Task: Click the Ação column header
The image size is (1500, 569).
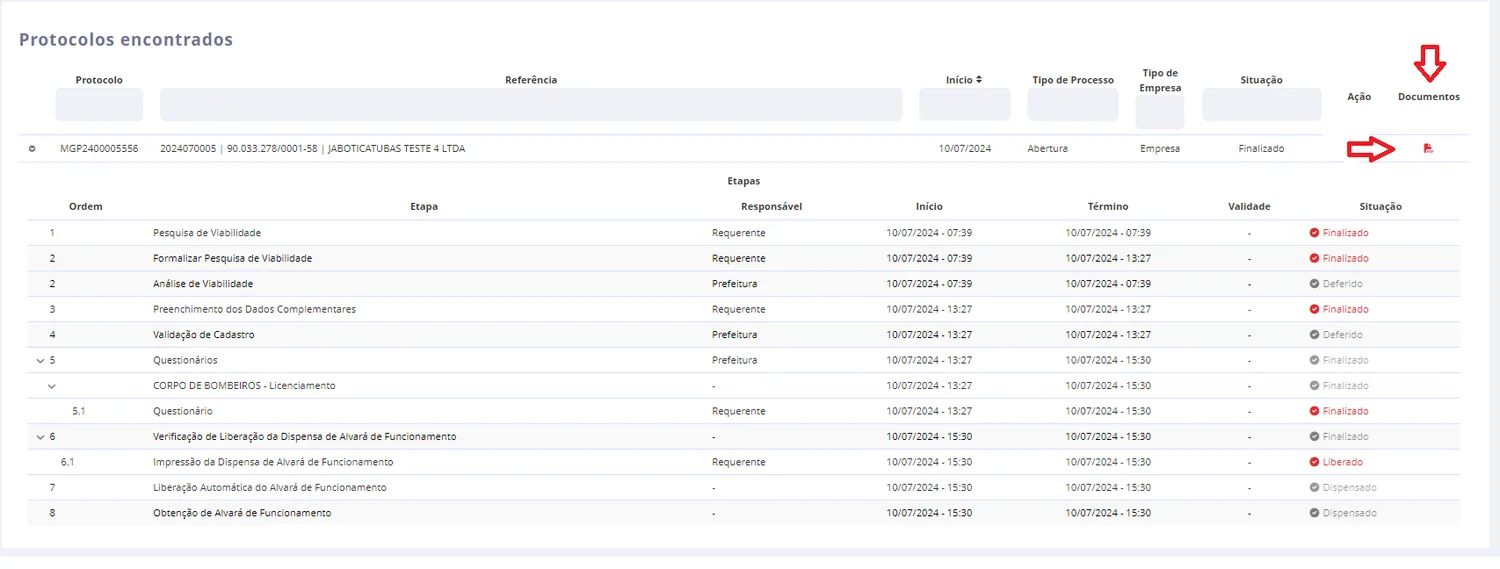Action: click(x=1359, y=97)
